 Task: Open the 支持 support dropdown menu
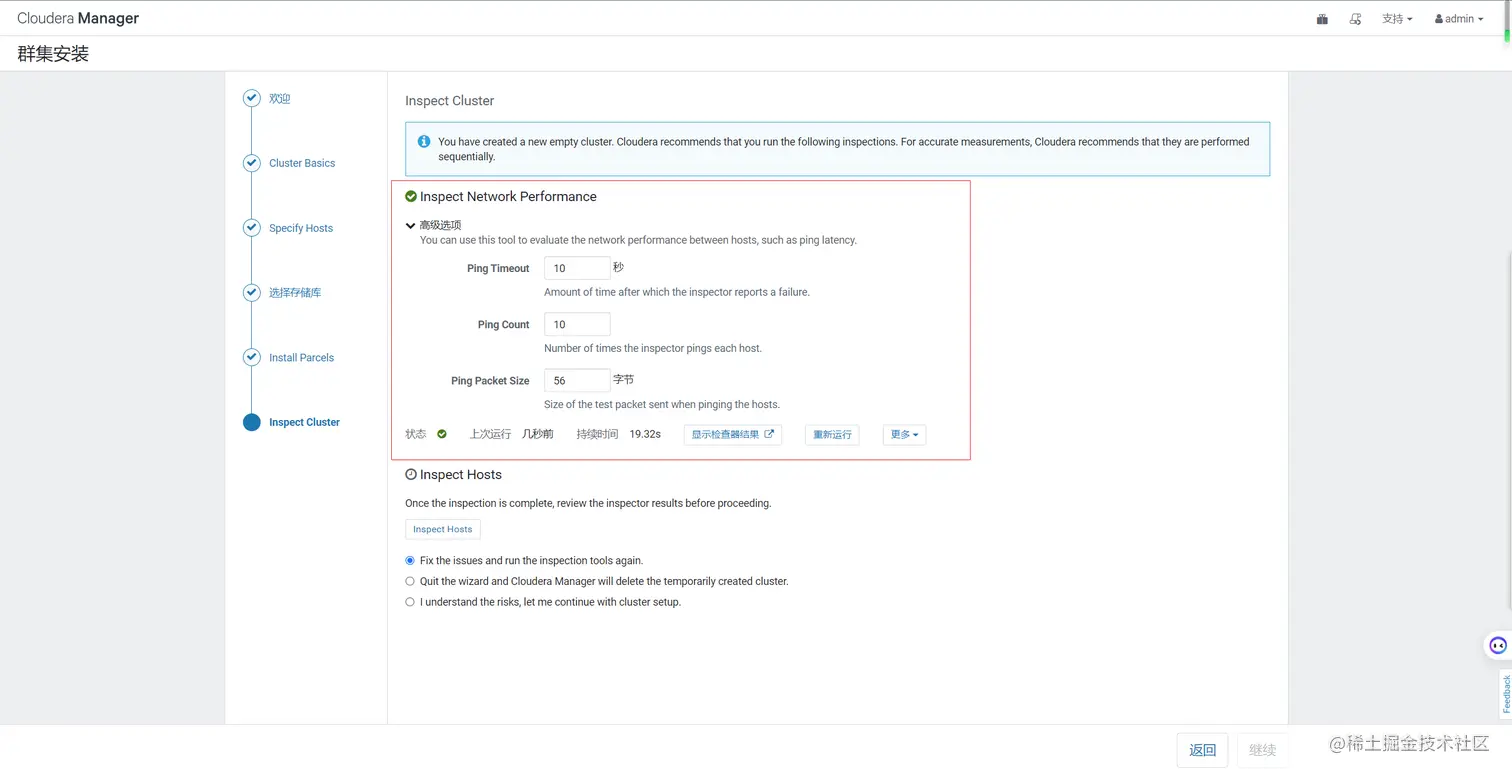(x=1397, y=19)
